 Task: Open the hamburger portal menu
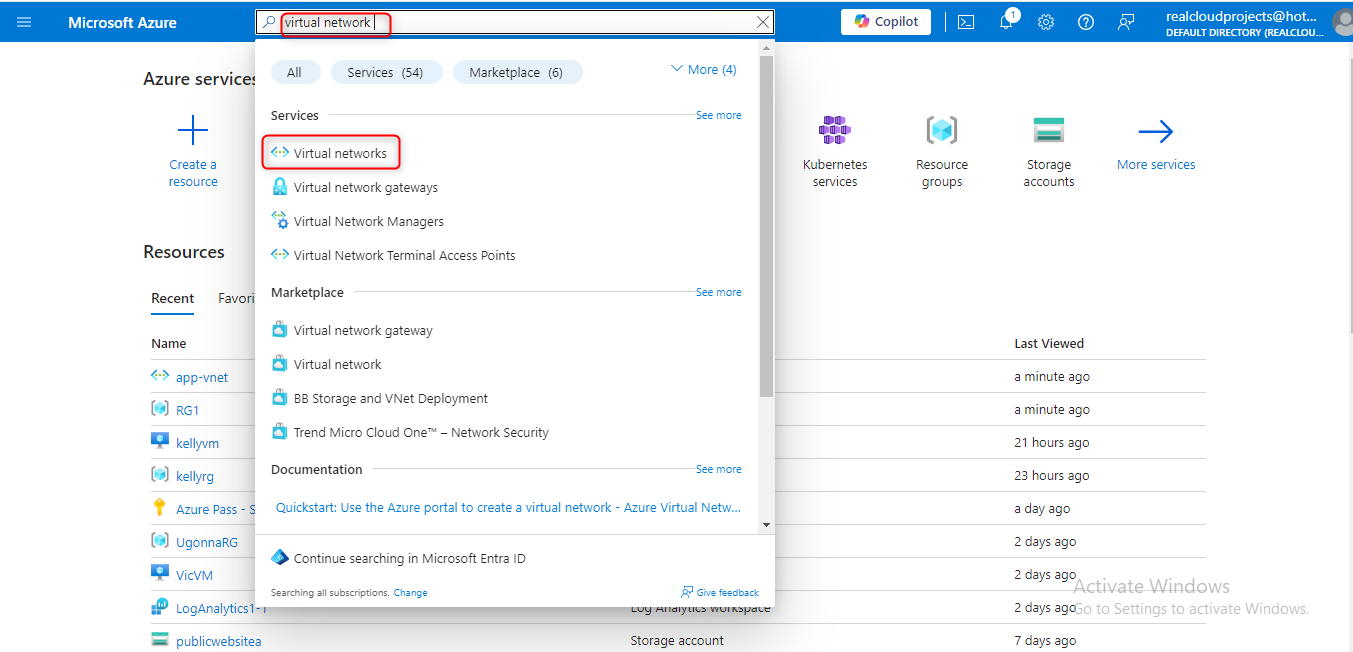(x=24, y=22)
